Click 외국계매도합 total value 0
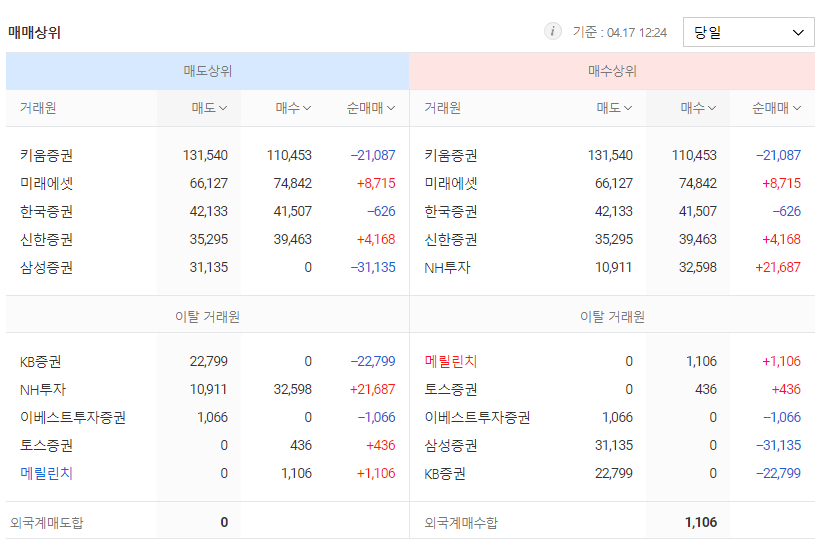823x544 pixels. [224, 522]
